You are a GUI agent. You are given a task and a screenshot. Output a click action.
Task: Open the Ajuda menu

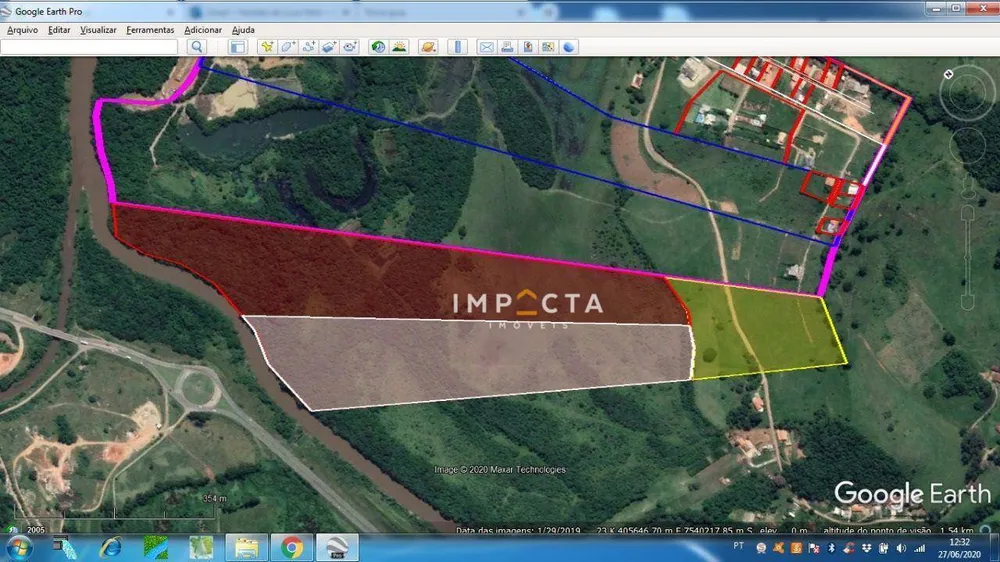point(243,30)
